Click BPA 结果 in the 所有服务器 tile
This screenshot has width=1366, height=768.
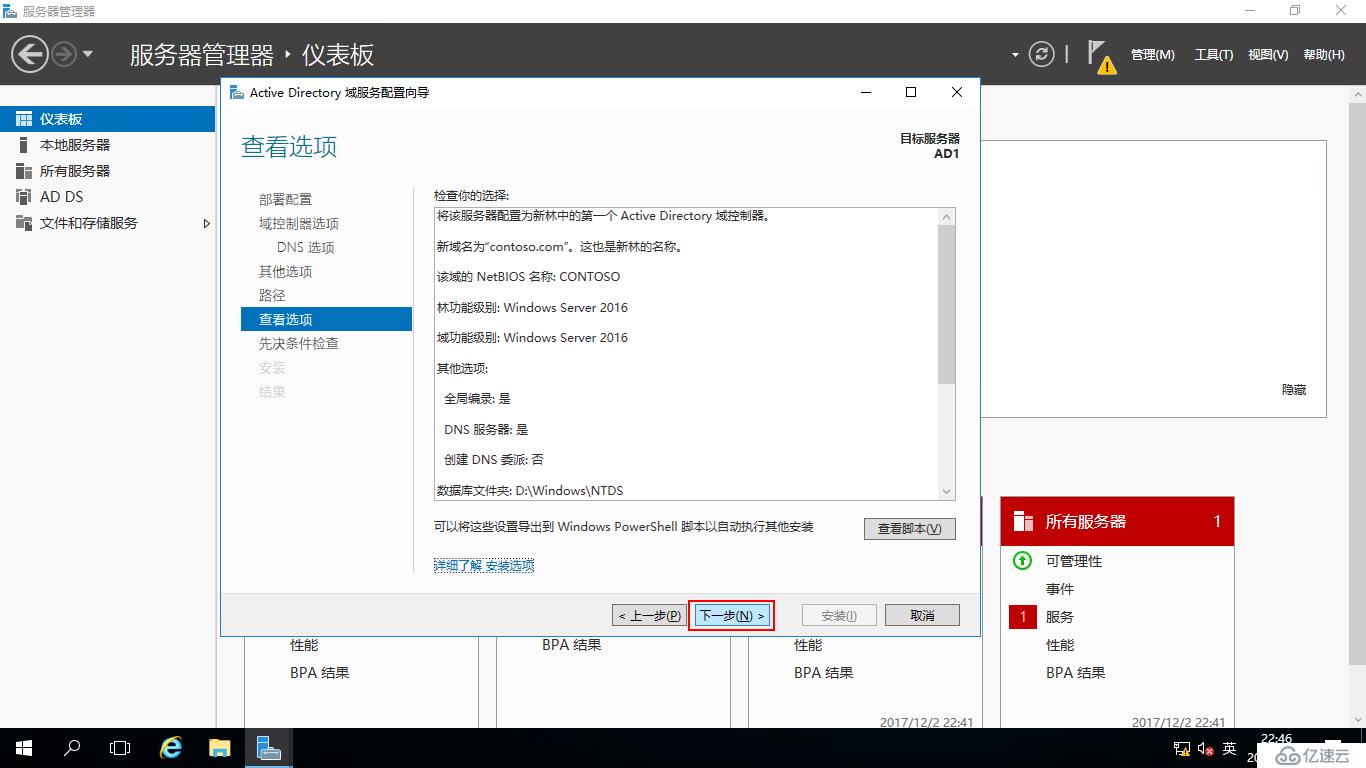tap(1076, 673)
